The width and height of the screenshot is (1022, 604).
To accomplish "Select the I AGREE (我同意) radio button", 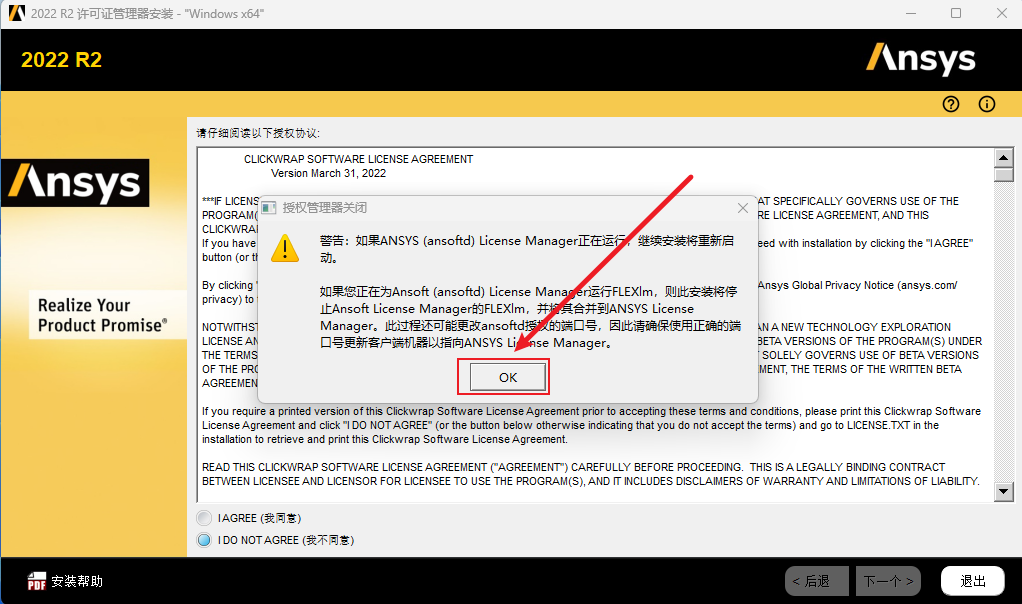I will point(205,518).
